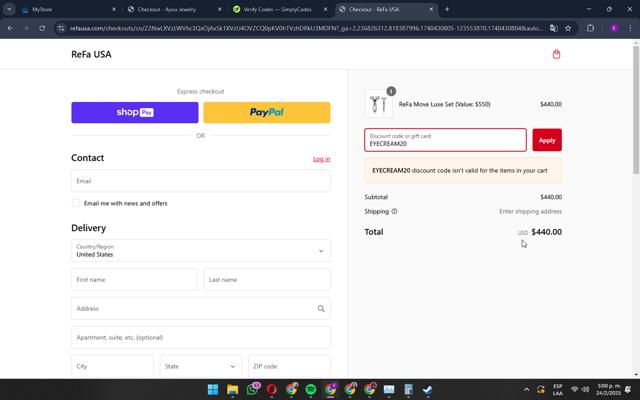Open WhatsApp from the taskbar
Image resolution: width=640 pixels, height=400 pixels.
pos(253,390)
